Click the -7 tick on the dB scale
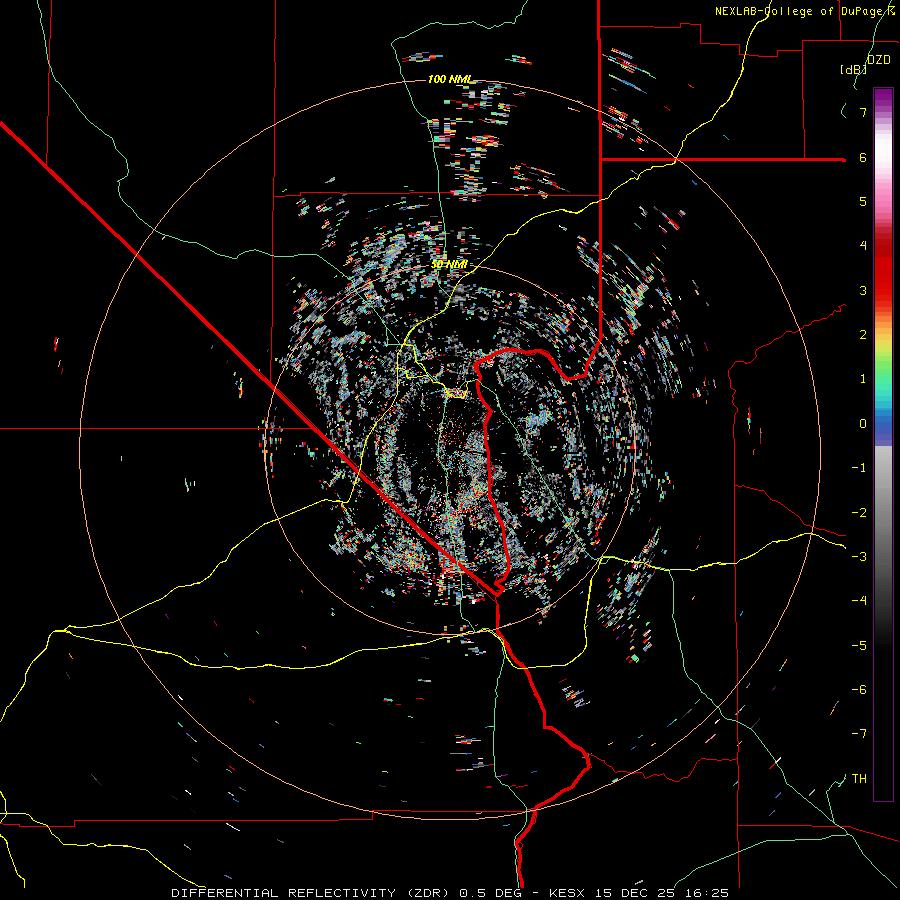 (860, 733)
